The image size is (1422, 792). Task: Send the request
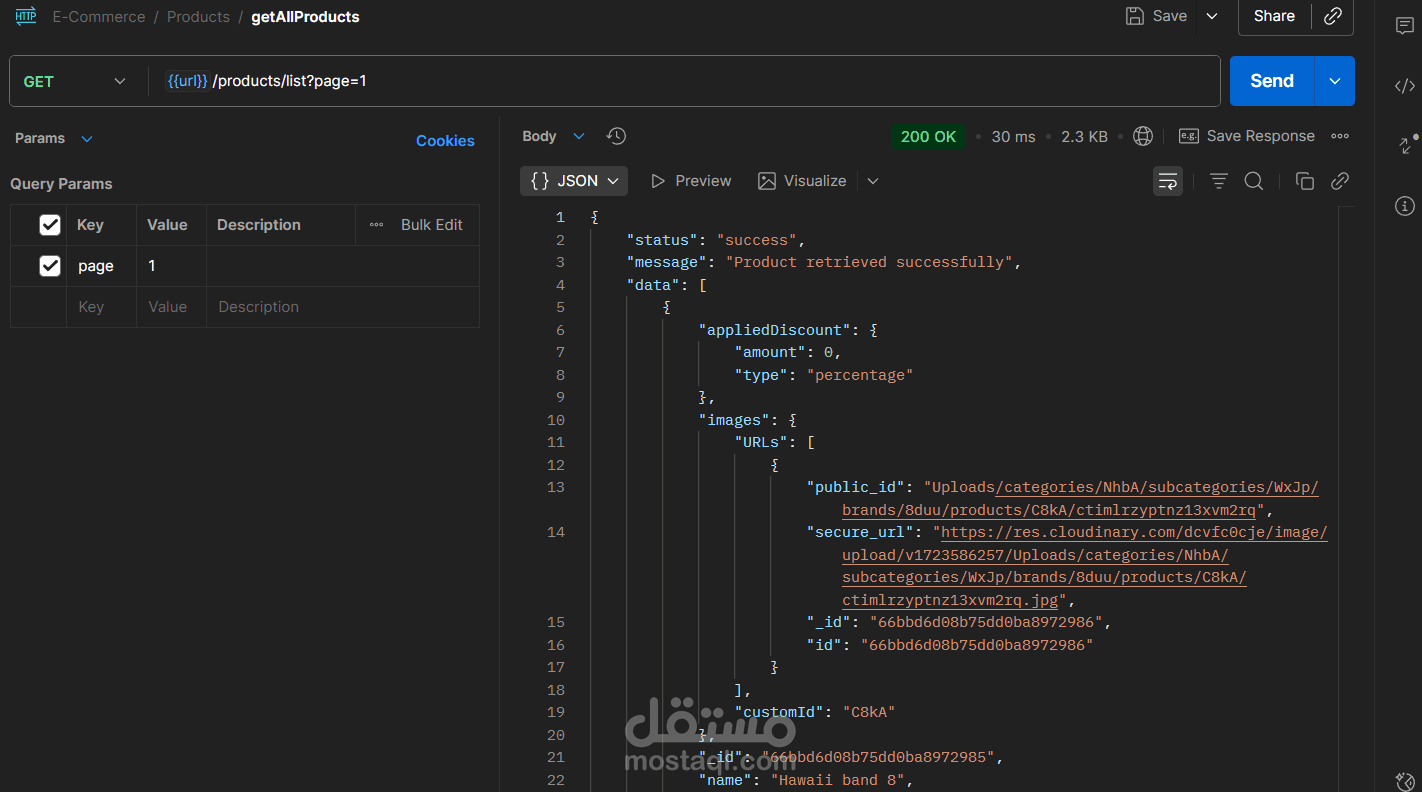[1271, 81]
